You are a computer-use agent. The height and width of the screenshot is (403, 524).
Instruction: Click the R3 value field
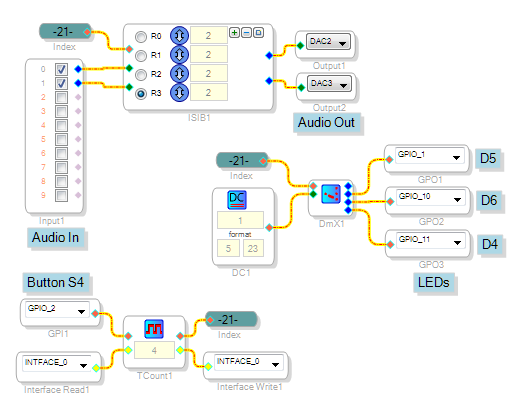click(x=209, y=92)
